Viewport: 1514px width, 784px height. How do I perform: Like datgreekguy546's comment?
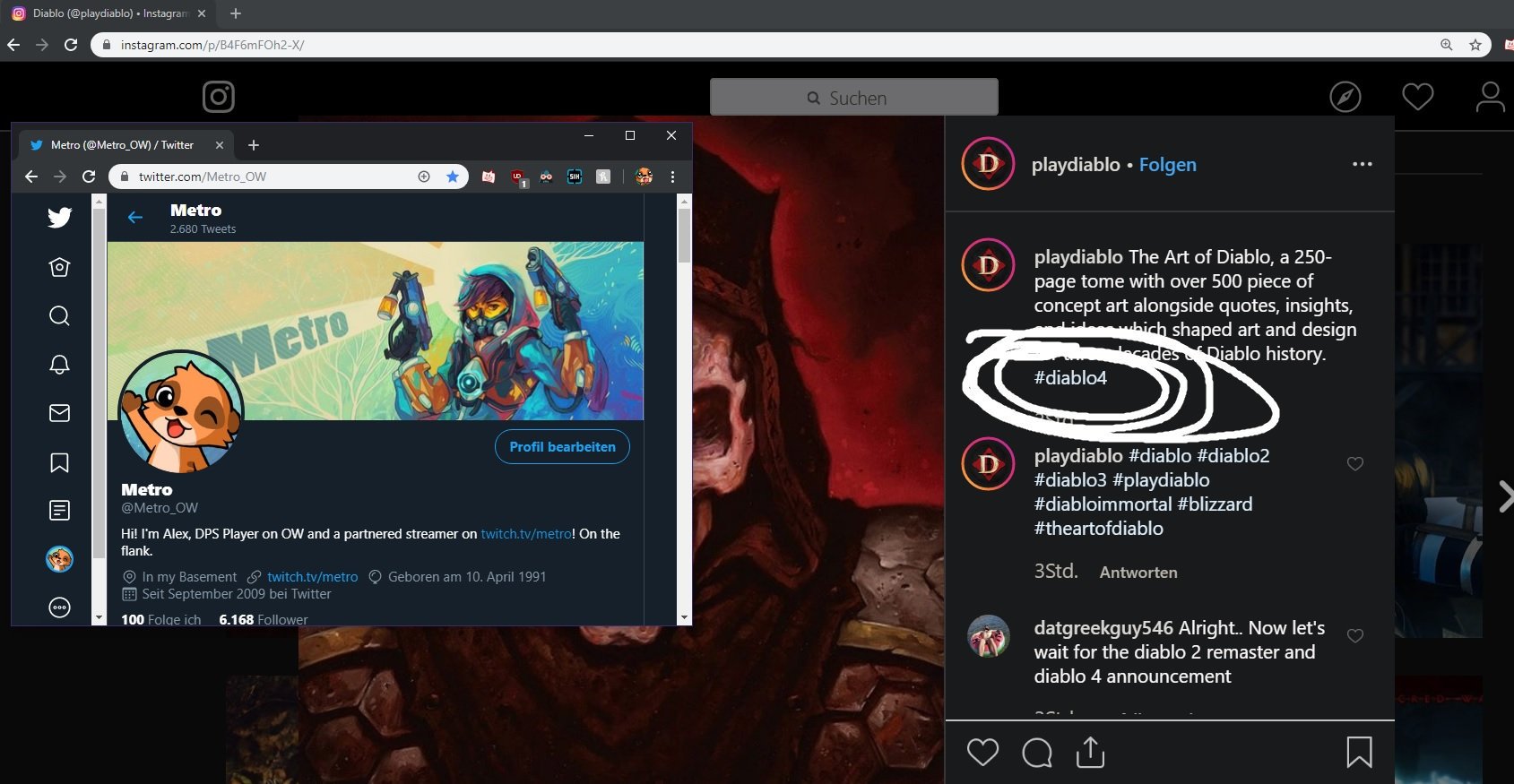tap(1354, 636)
